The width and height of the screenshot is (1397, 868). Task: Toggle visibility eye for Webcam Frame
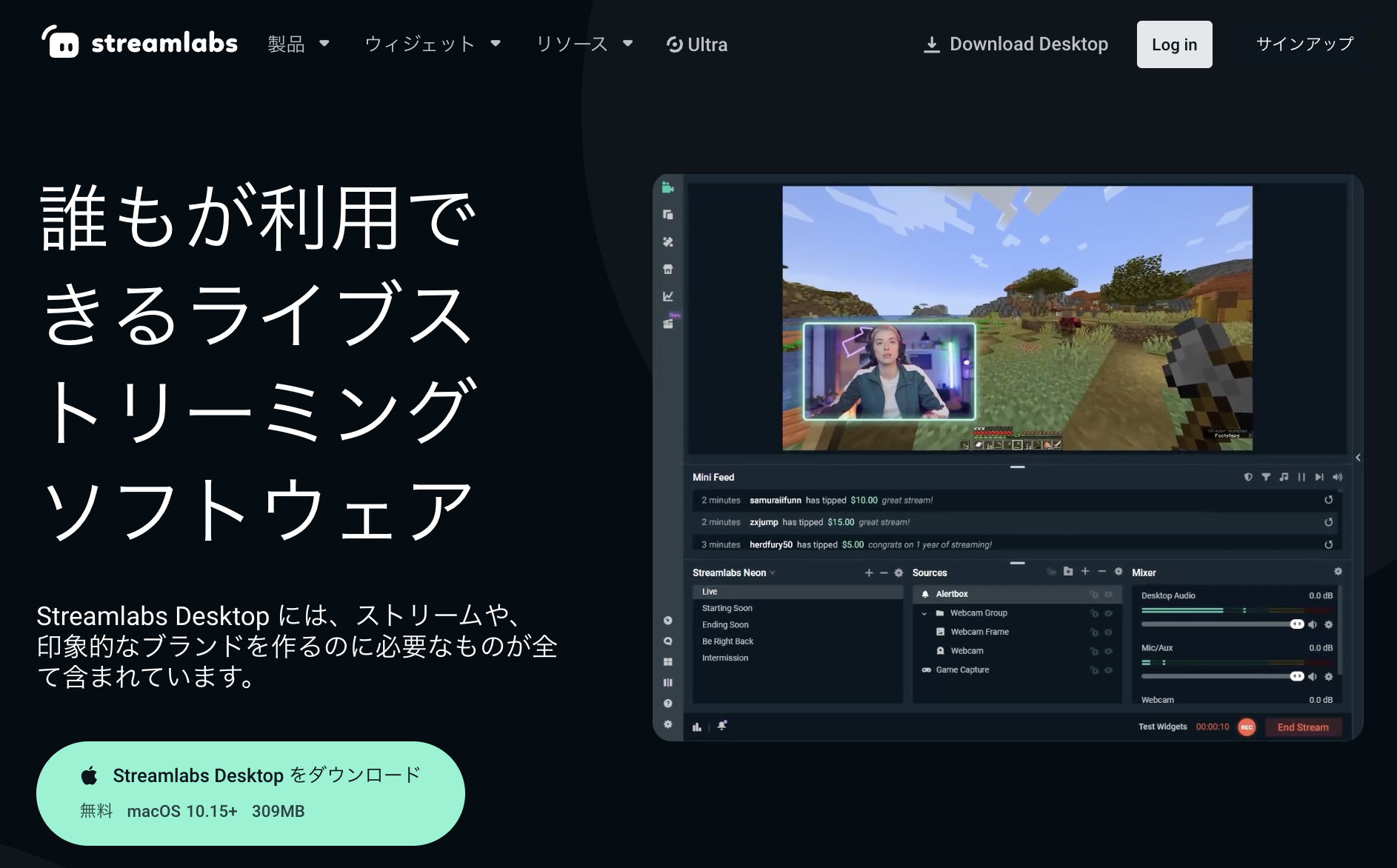[1109, 632]
